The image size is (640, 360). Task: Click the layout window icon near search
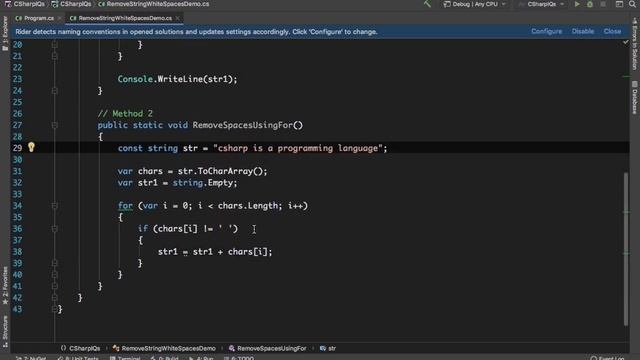coord(619,4)
